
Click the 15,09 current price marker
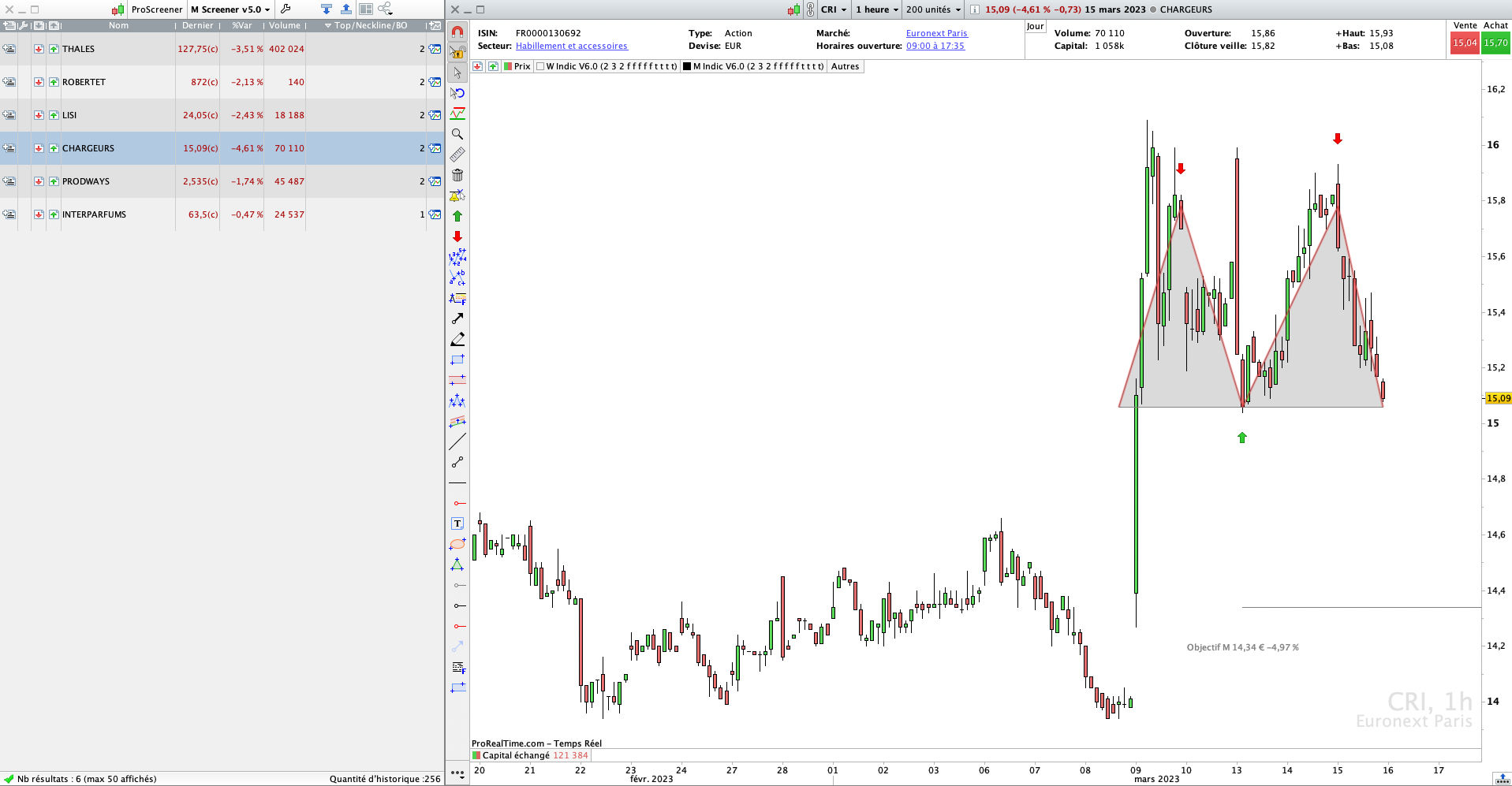click(x=1498, y=398)
